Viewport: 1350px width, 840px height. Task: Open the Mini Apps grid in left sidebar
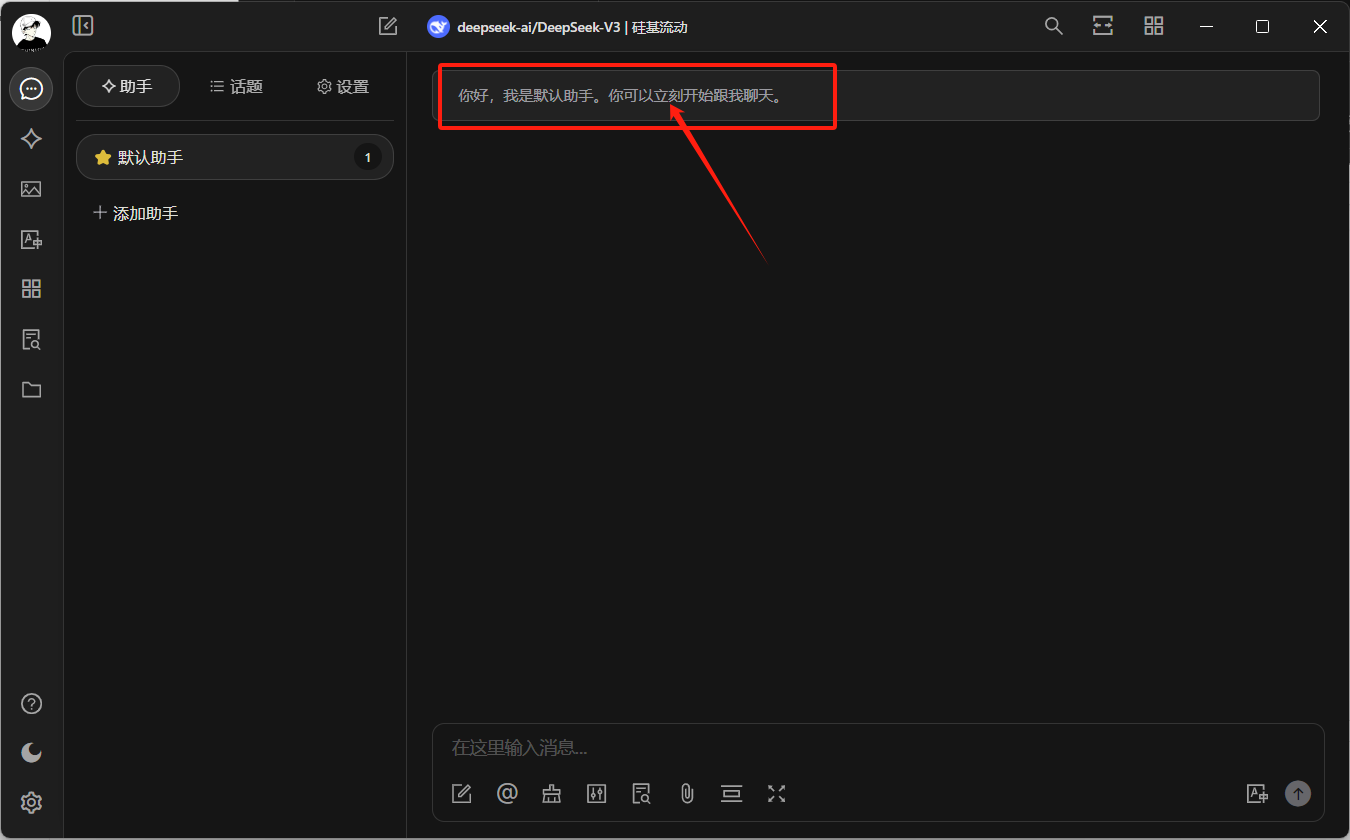pos(31,289)
